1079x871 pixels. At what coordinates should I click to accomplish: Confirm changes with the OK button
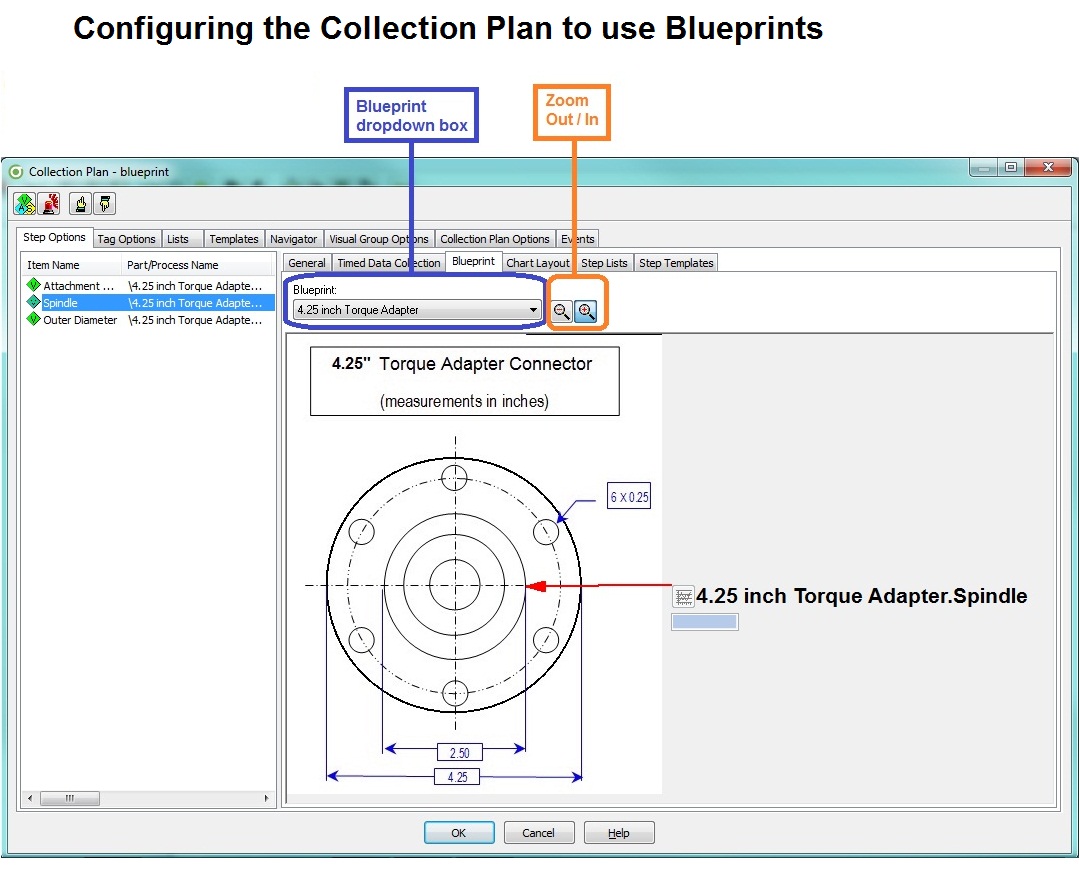pos(459,832)
